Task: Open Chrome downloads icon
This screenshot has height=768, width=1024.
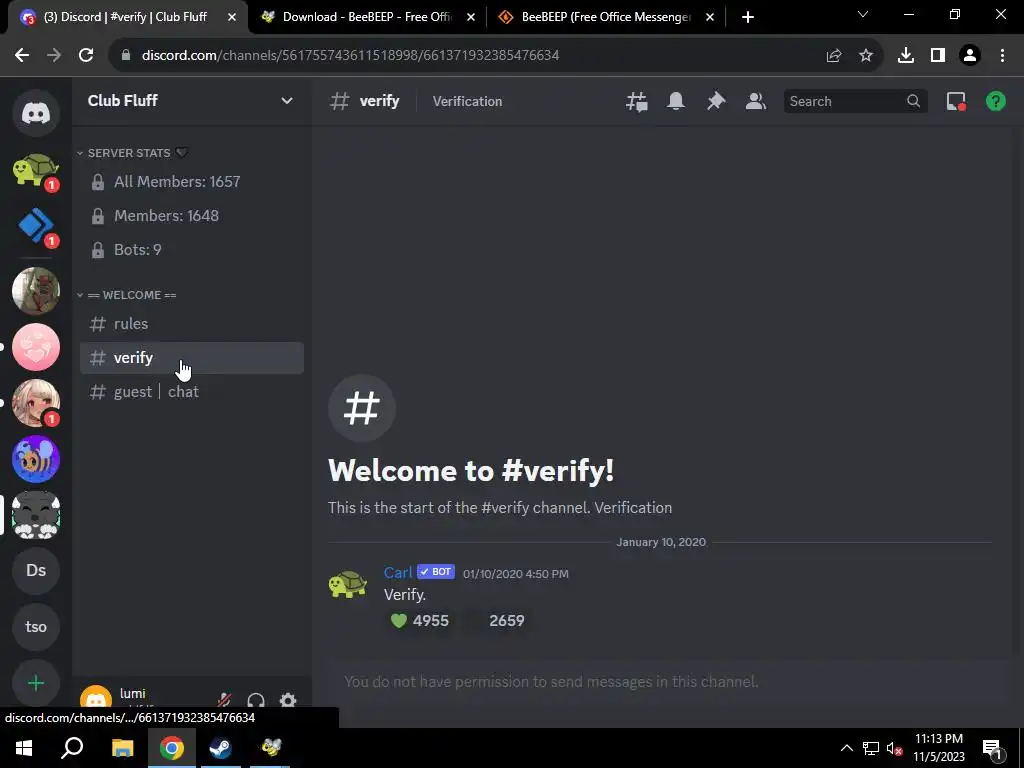Action: pos(906,56)
